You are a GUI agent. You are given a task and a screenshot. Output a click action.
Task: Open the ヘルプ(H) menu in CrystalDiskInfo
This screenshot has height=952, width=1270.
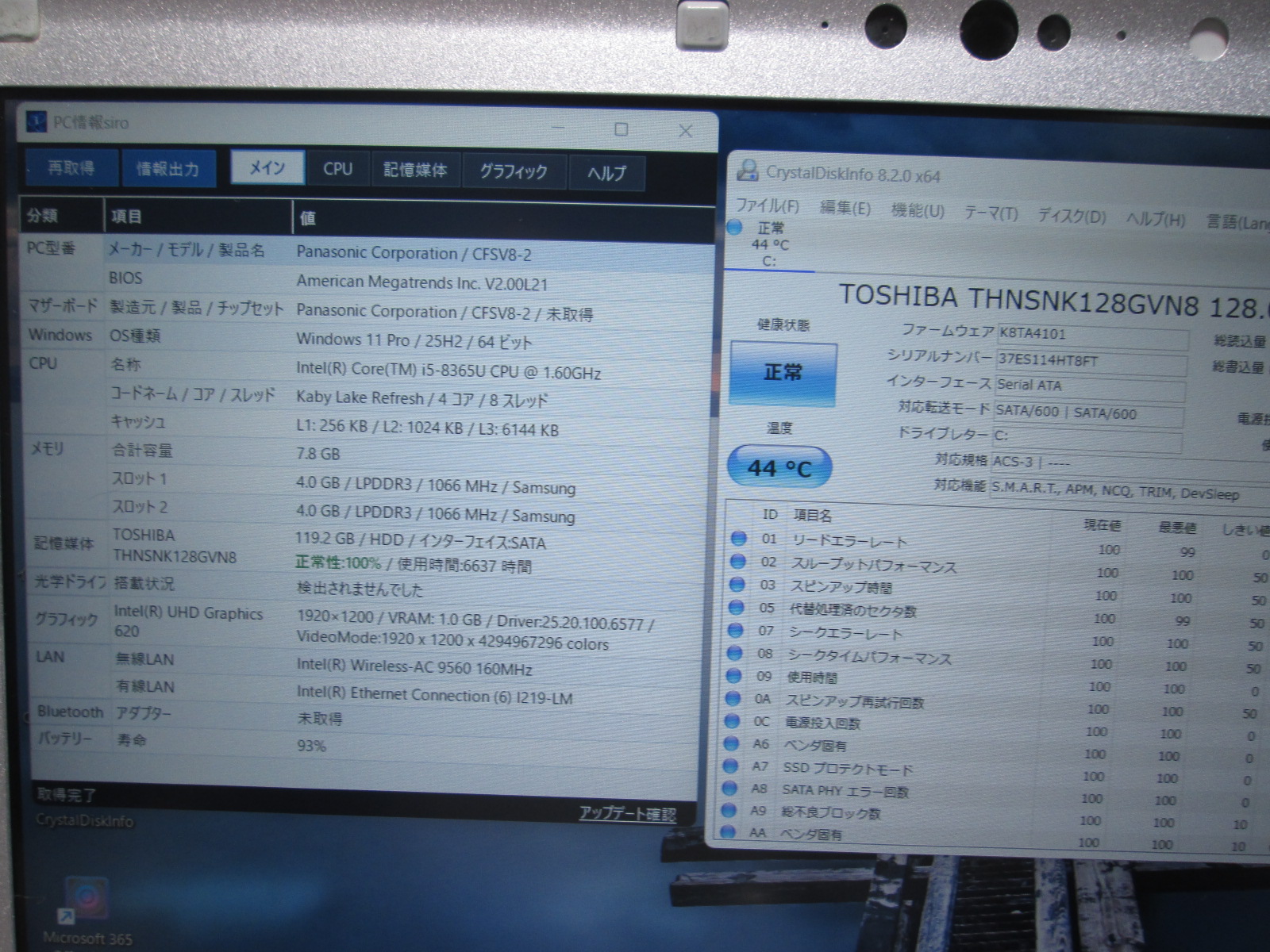pos(1156,219)
